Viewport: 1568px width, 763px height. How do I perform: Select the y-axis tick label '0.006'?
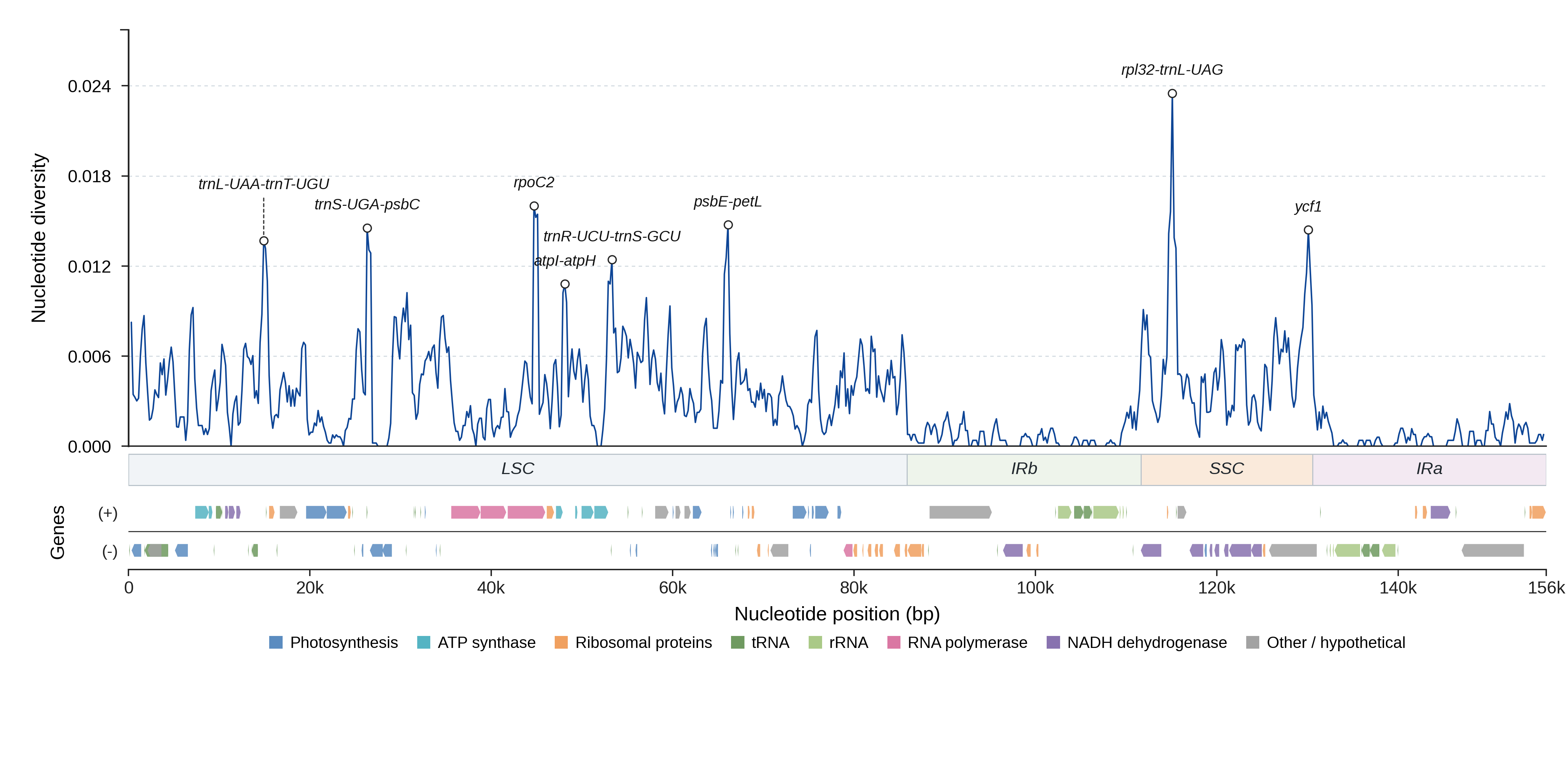point(90,357)
